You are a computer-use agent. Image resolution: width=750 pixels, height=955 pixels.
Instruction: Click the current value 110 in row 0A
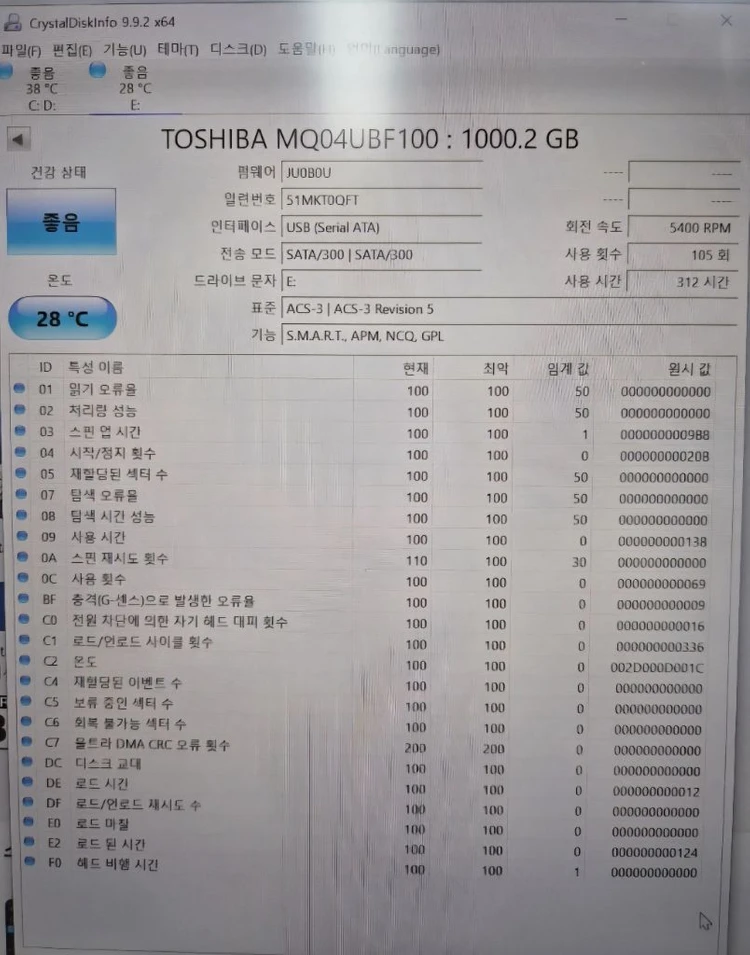pos(417,561)
